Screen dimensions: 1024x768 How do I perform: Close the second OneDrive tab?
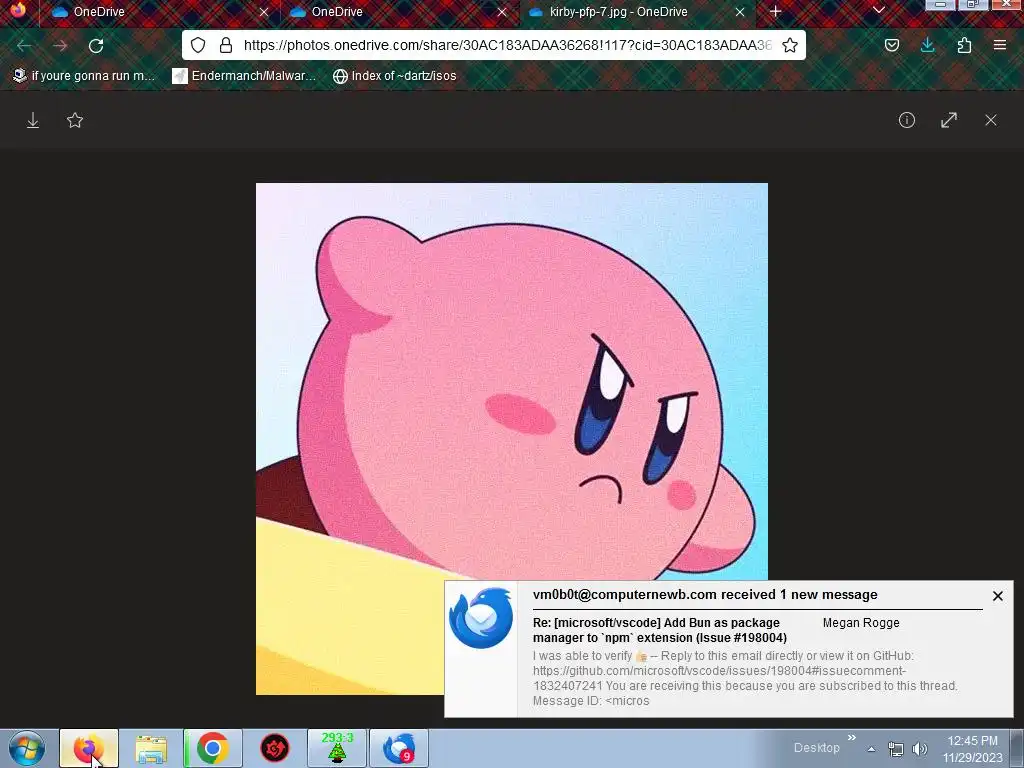pyautogui.click(x=502, y=12)
